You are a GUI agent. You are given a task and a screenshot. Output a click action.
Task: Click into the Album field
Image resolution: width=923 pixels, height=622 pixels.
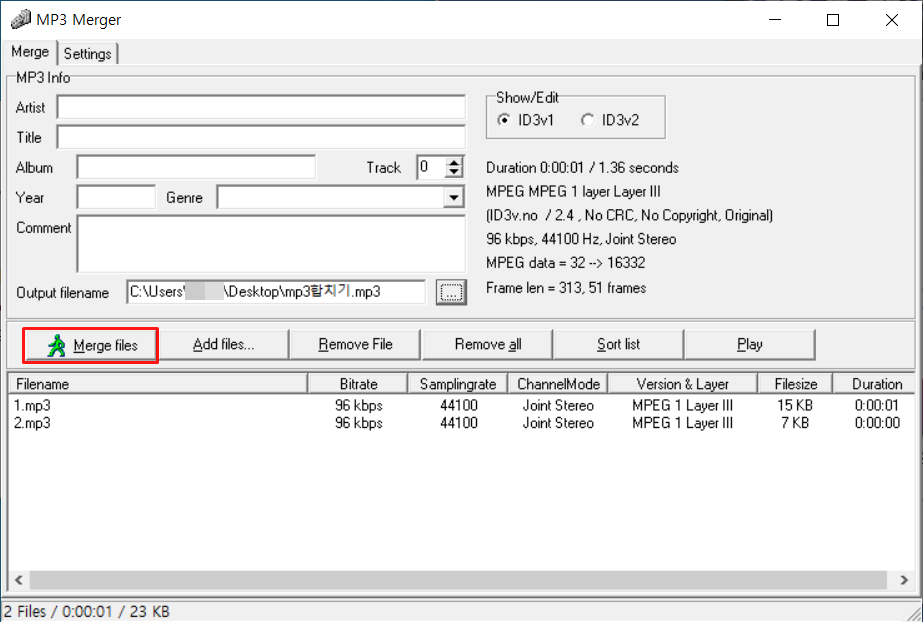click(196, 167)
